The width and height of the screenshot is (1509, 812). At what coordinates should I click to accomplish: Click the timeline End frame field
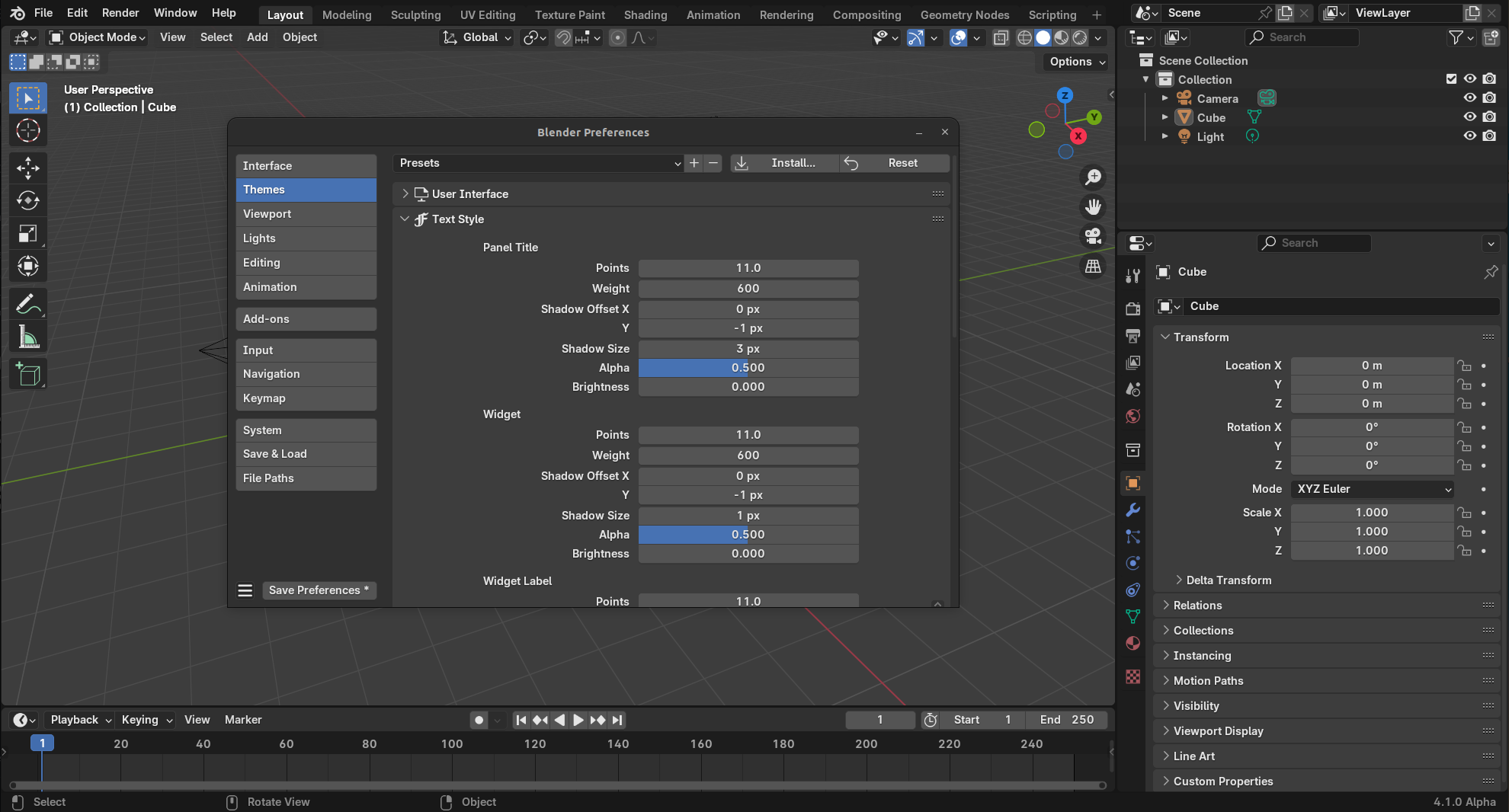[x=1065, y=720]
